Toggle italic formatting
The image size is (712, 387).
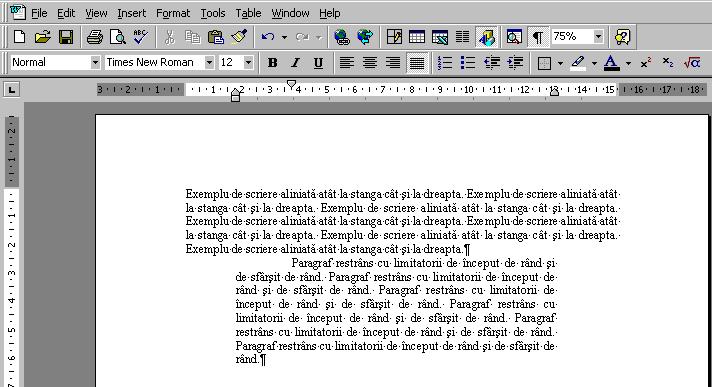(x=296, y=62)
